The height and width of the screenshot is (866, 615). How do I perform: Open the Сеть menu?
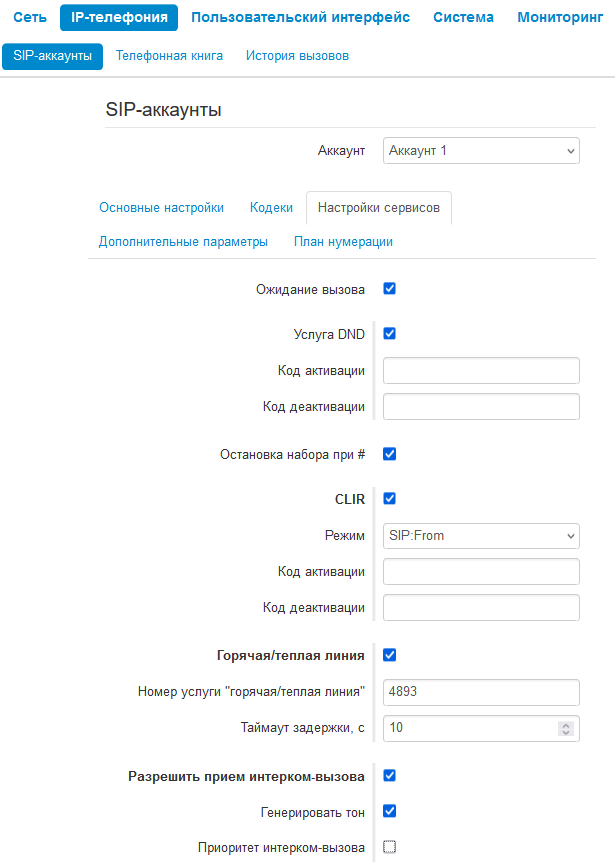(30, 17)
